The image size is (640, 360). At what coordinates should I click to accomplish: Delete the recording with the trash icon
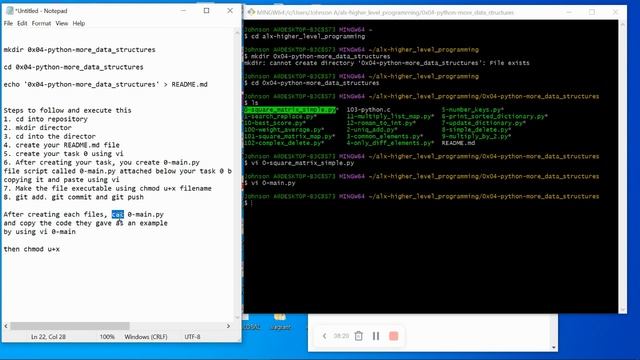[358, 336]
